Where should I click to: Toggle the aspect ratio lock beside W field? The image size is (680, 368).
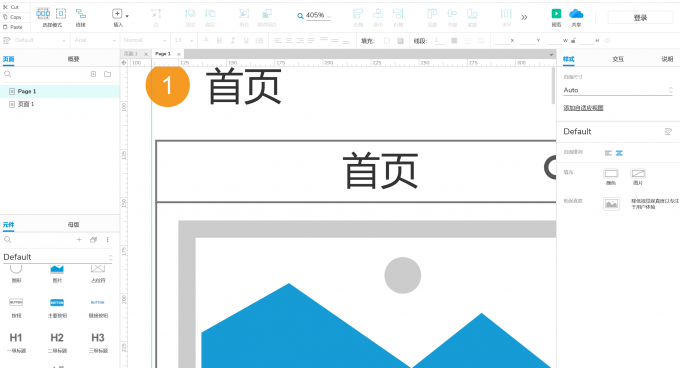(x=573, y=41)
